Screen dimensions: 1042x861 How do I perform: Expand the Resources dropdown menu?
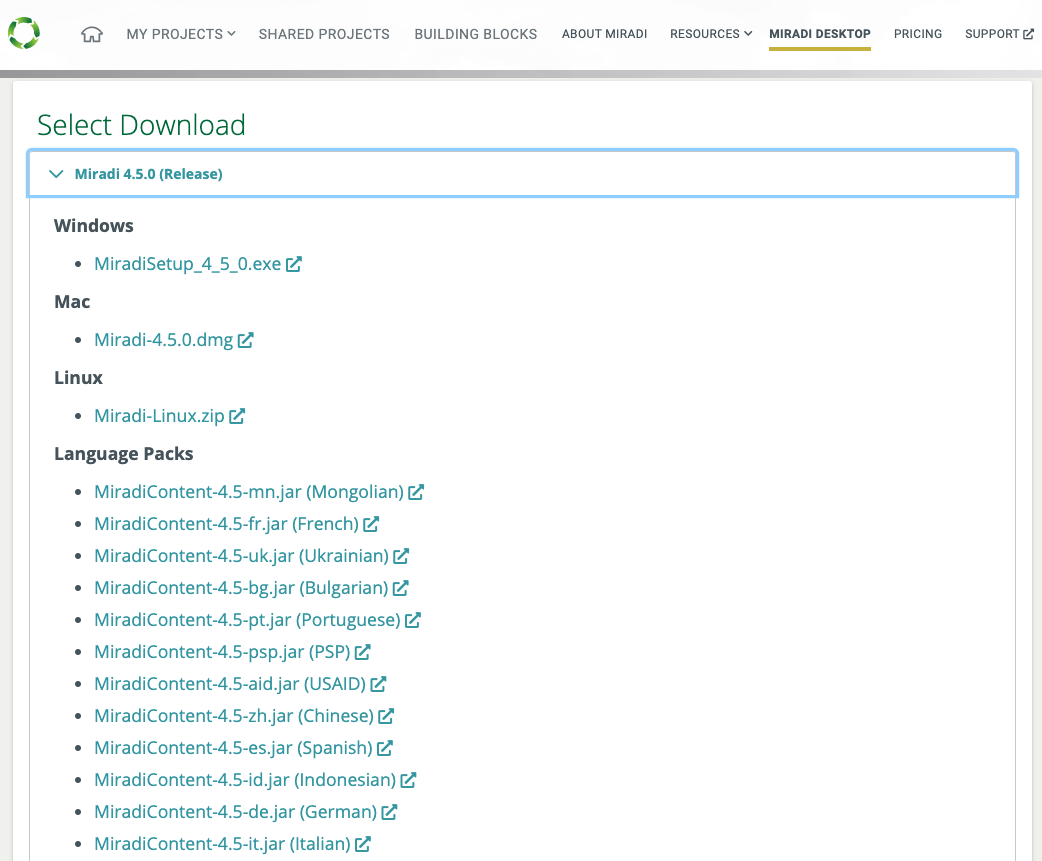point(710,34)
